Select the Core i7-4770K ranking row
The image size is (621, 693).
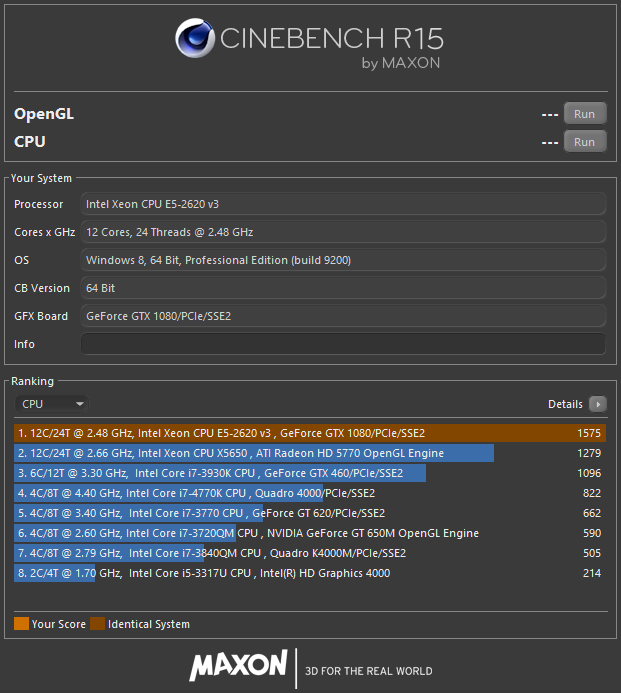(310, 493)
